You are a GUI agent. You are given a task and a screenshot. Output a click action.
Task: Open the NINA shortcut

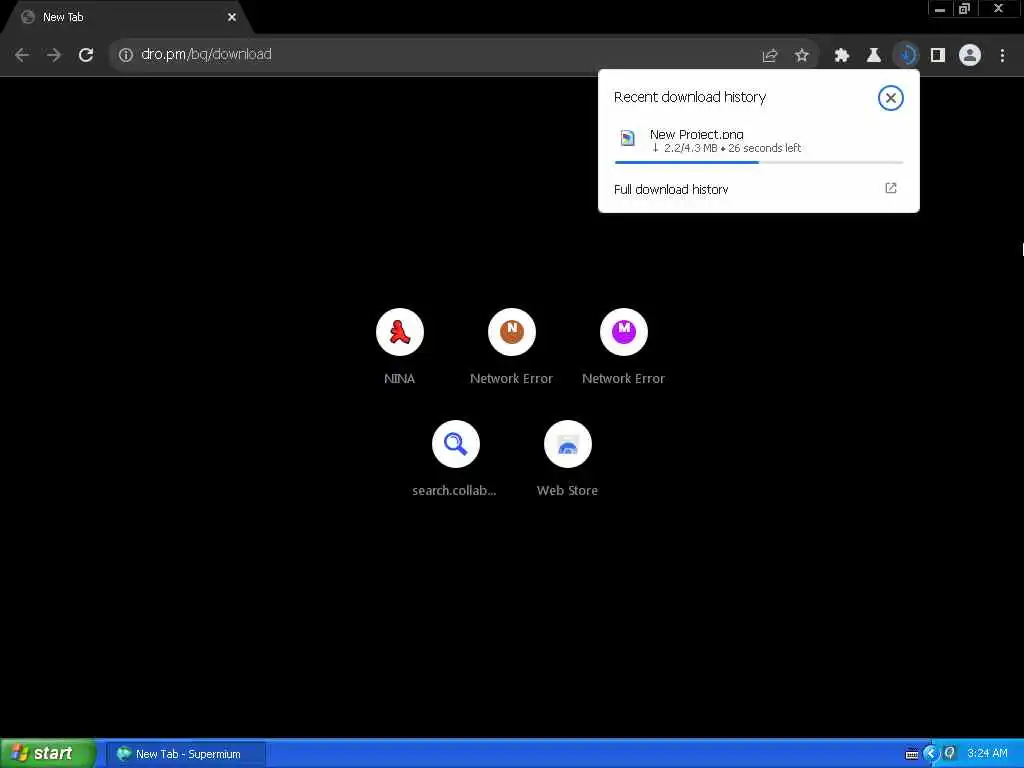pyautogui.click(x=400, y=347)
